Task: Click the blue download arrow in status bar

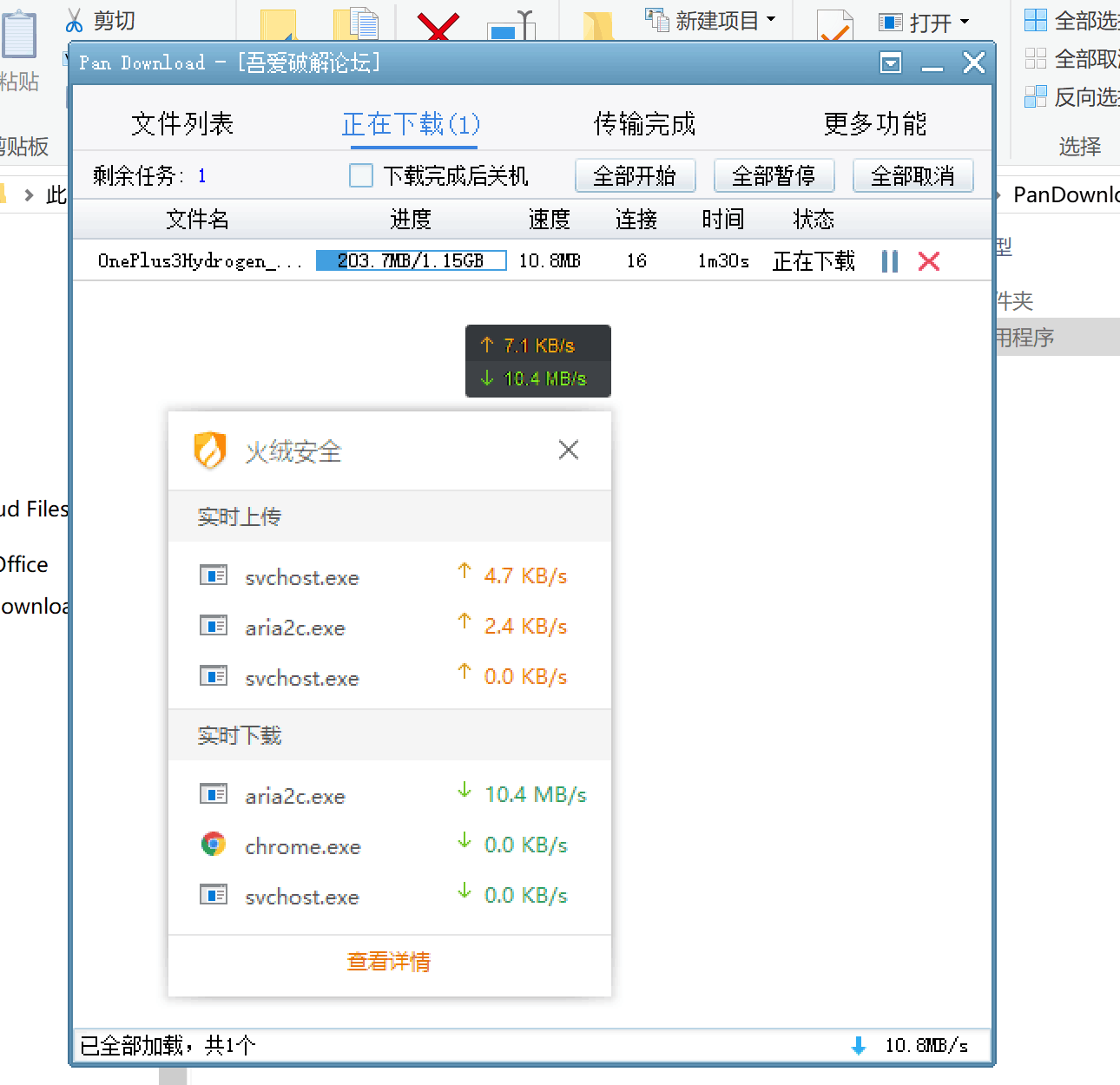Action: pyautogui.click(x=859, y=1046)
